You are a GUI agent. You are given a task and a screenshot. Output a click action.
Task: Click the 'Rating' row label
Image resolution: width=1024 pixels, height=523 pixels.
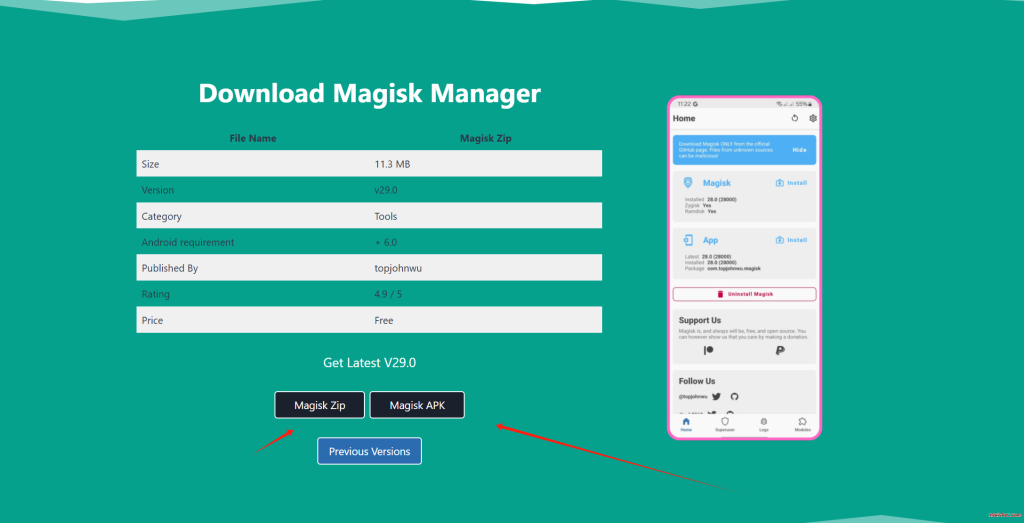(154, 294)
